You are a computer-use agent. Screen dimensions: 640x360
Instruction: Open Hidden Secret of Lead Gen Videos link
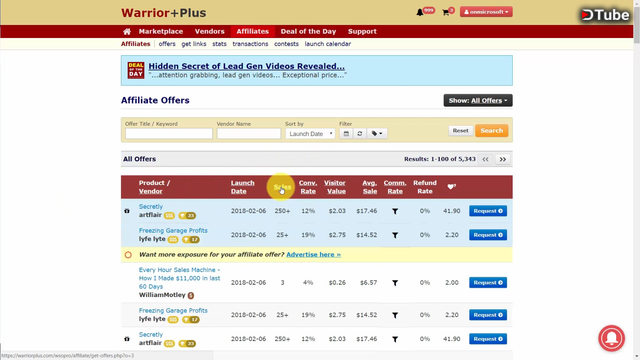point(247,66)
